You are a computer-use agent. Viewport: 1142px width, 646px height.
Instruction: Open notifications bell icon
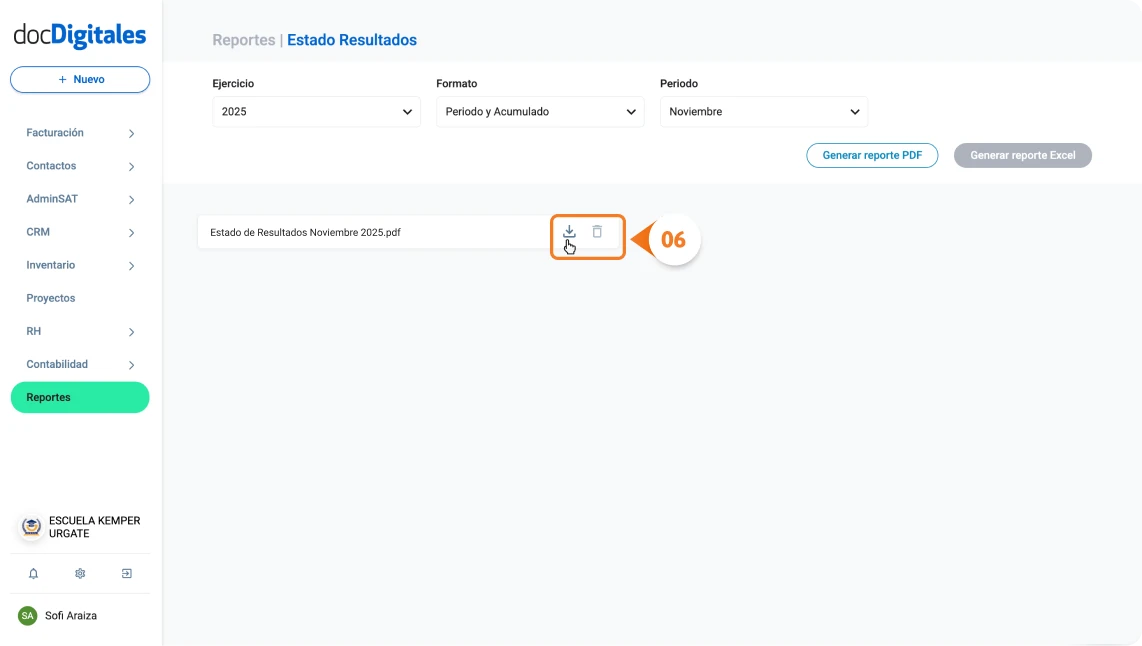pos(33,574)
